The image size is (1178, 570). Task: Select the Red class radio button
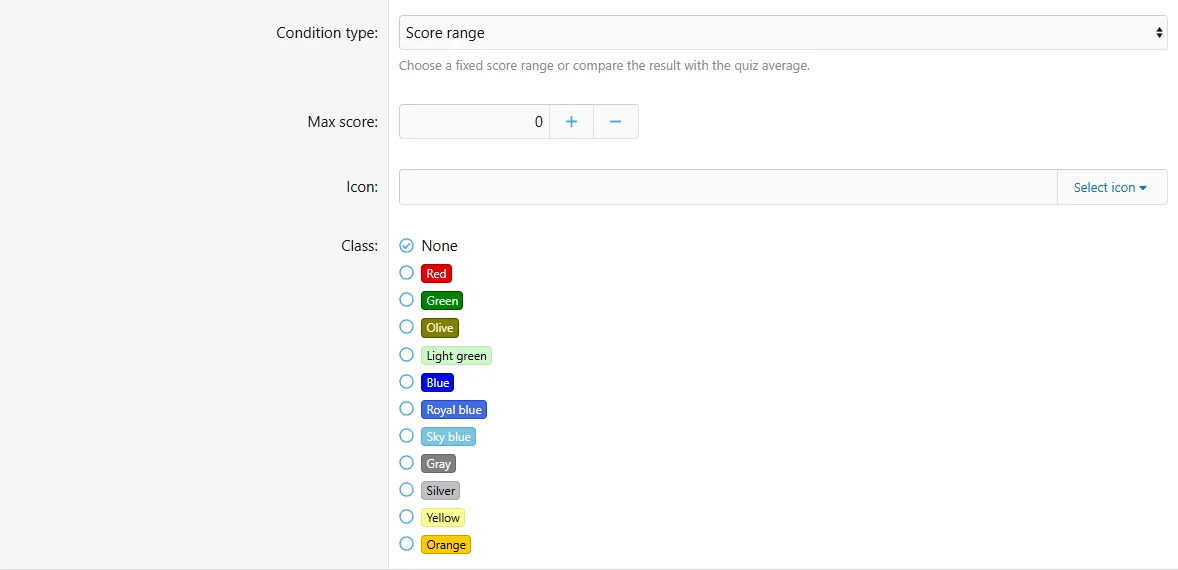406,273
